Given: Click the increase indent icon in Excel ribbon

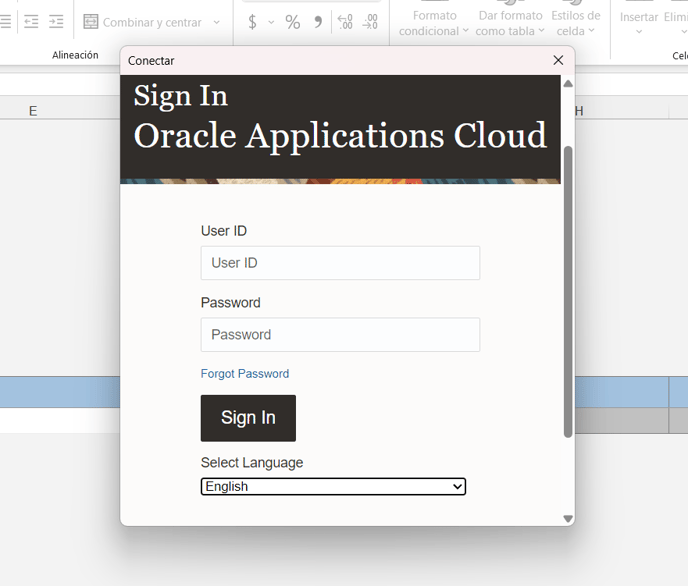Looking at the screenshot, I should [56, 21].
